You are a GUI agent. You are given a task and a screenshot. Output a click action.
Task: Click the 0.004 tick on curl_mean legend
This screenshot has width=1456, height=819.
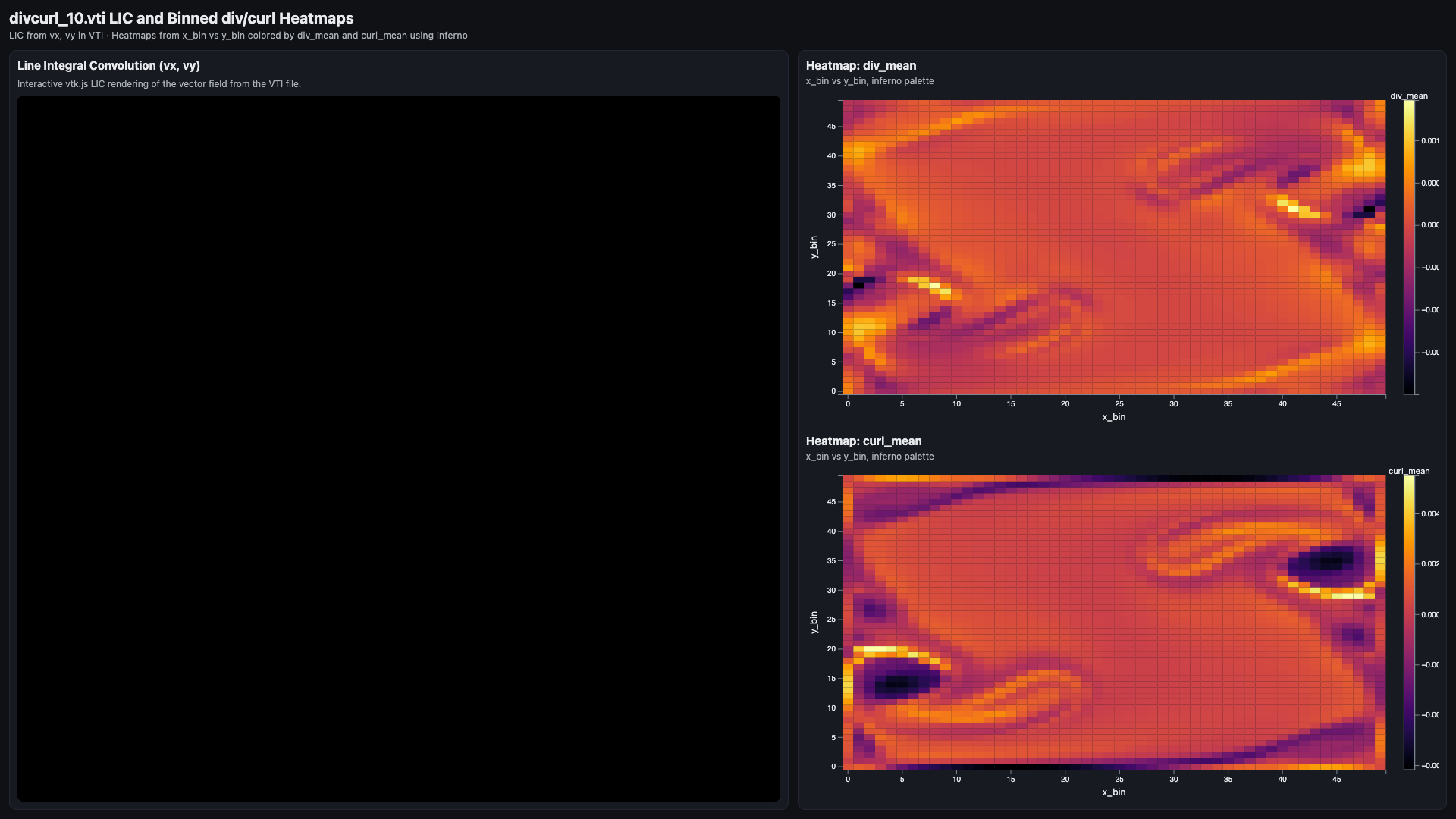click(x=1429, y=514)
